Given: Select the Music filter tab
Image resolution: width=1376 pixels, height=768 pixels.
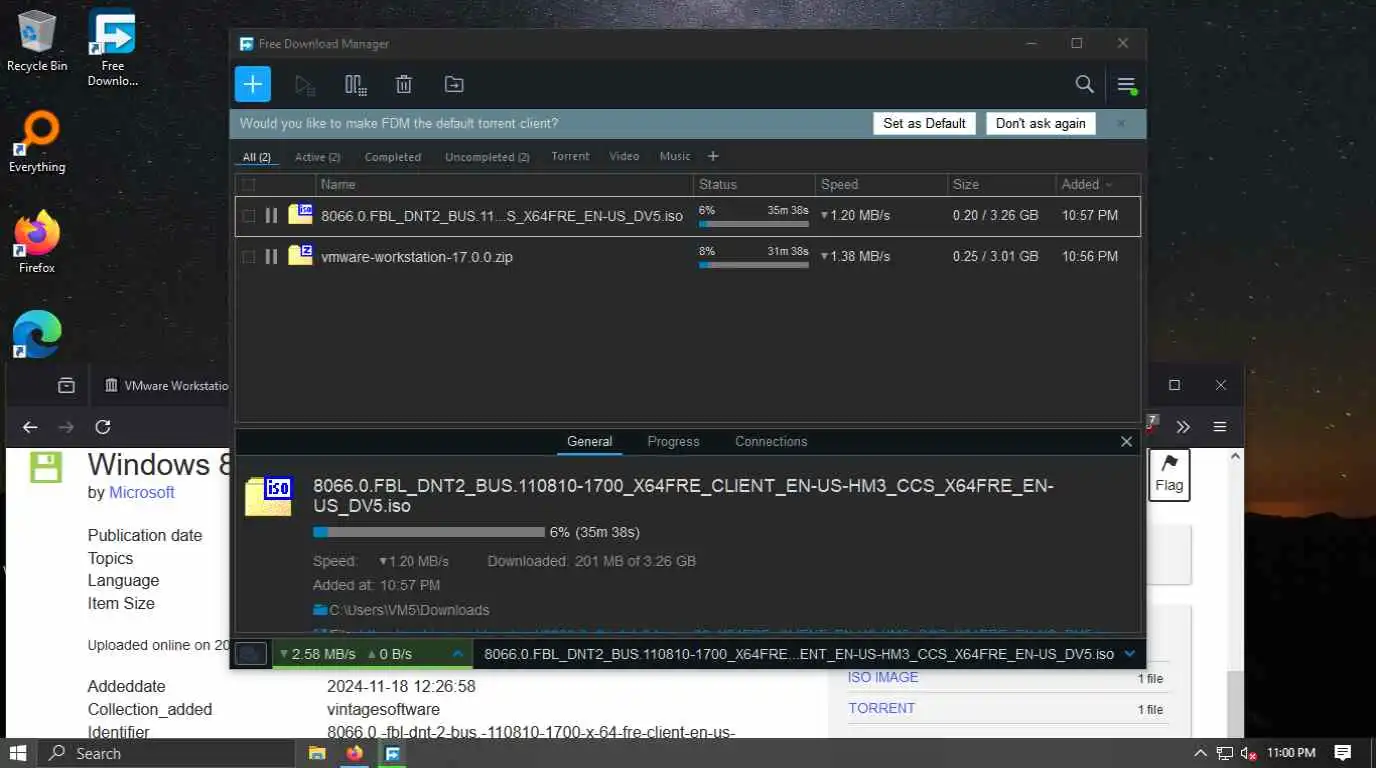Looking at the screenshot, I should (675, 156).
